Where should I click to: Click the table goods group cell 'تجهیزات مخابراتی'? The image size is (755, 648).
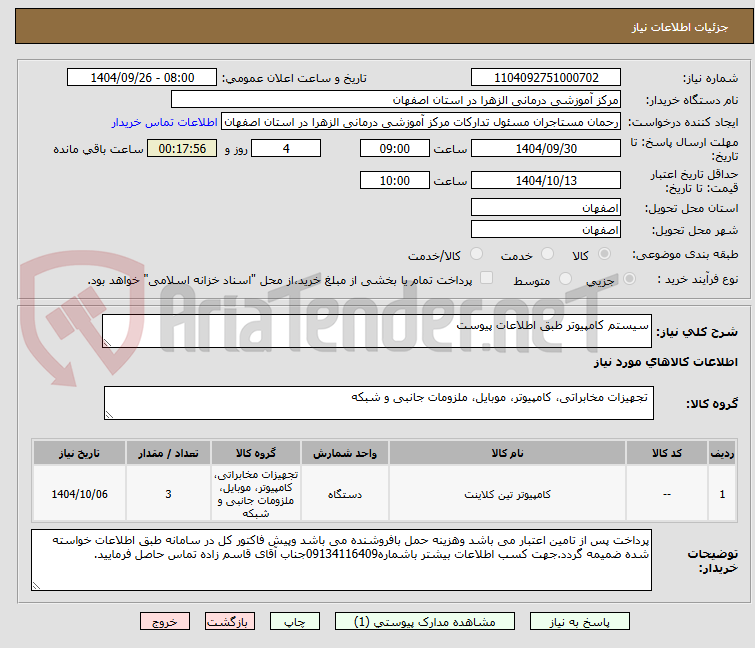256,494
